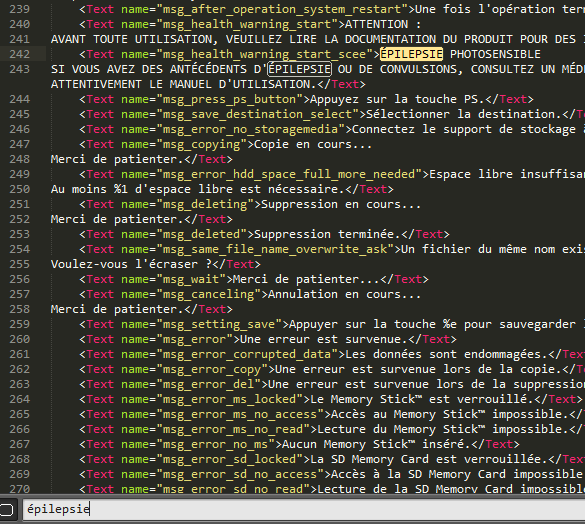Click line number 267 in the gutter
The width and height of the screenshot is (585, 524).
(x=19, y=444)
